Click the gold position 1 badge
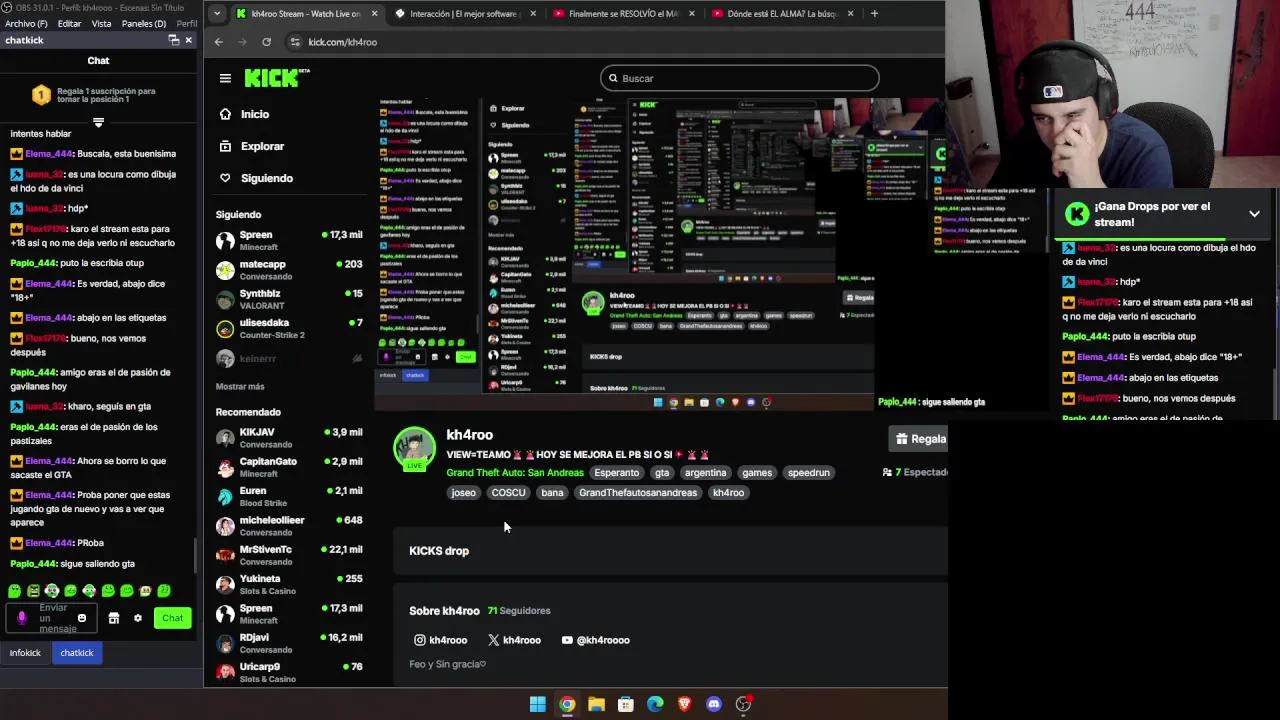 (41, 95)
